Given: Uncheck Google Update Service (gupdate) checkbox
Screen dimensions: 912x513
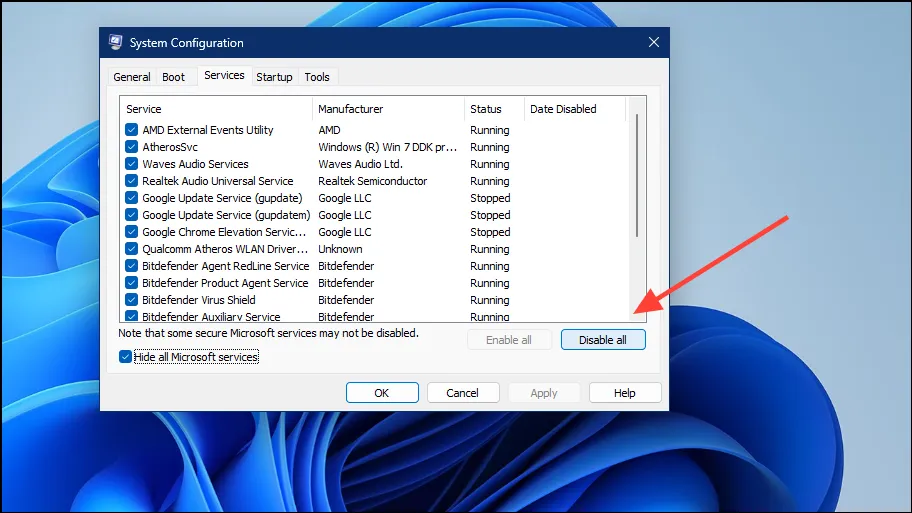Looking at the screenshot, I should (131, 198).
